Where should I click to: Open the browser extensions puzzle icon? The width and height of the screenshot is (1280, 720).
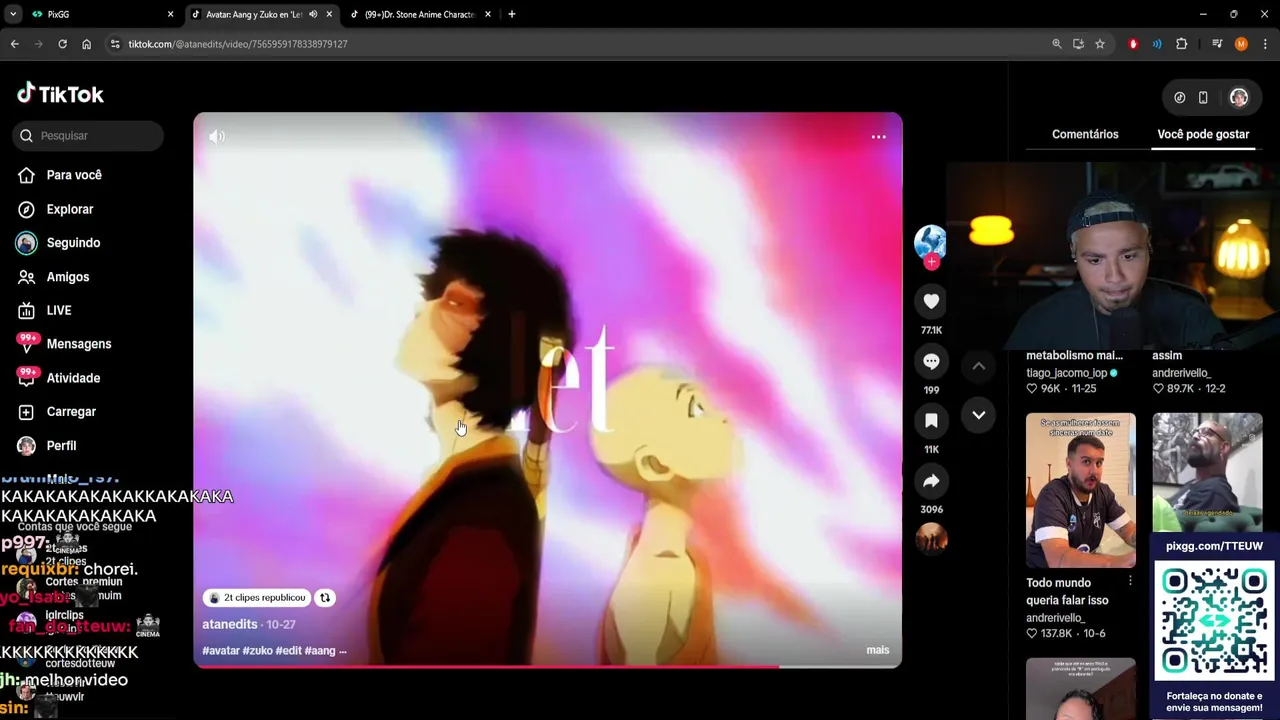click(1181, 44)
